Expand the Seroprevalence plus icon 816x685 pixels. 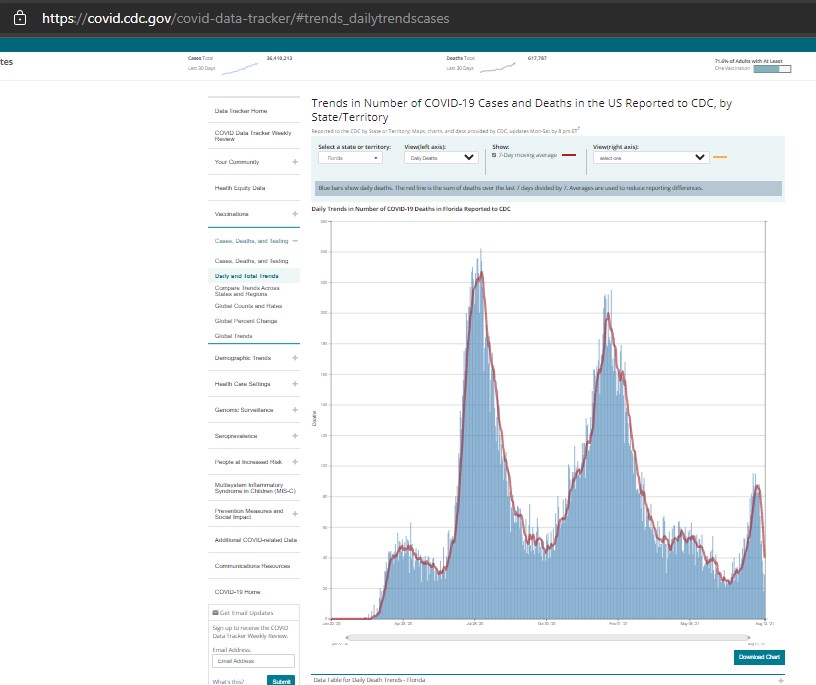294,436
